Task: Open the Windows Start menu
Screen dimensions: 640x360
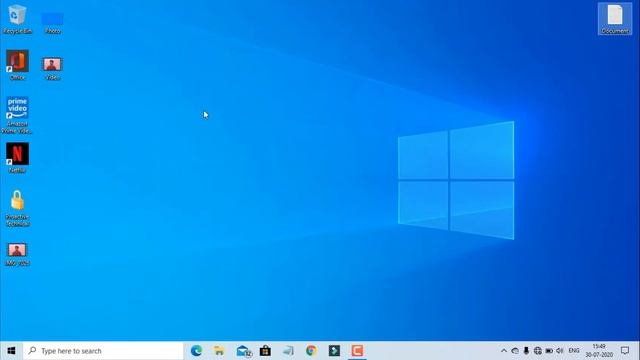Action: (11, 351)
